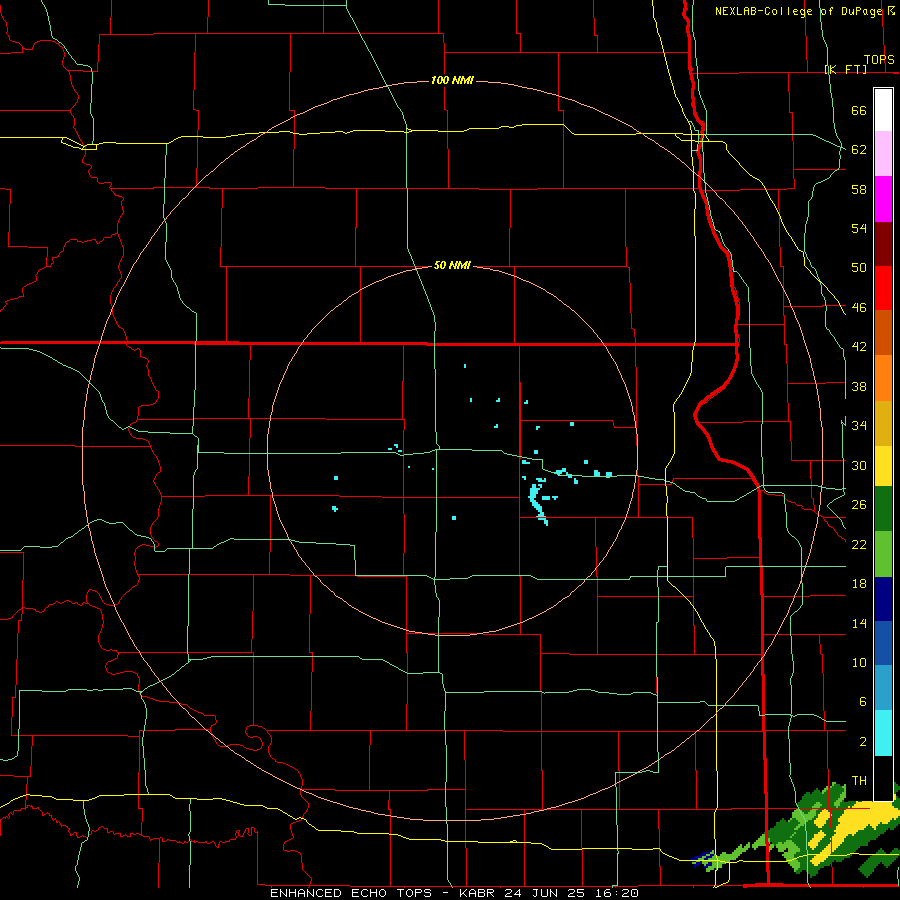Click the 22 legend value
900x900 pixels.
859,544
